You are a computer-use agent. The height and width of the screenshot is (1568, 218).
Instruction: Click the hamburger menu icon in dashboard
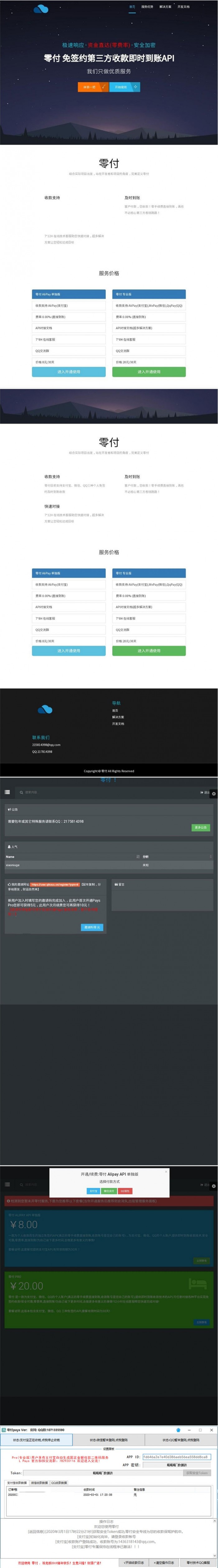[7, 792]
